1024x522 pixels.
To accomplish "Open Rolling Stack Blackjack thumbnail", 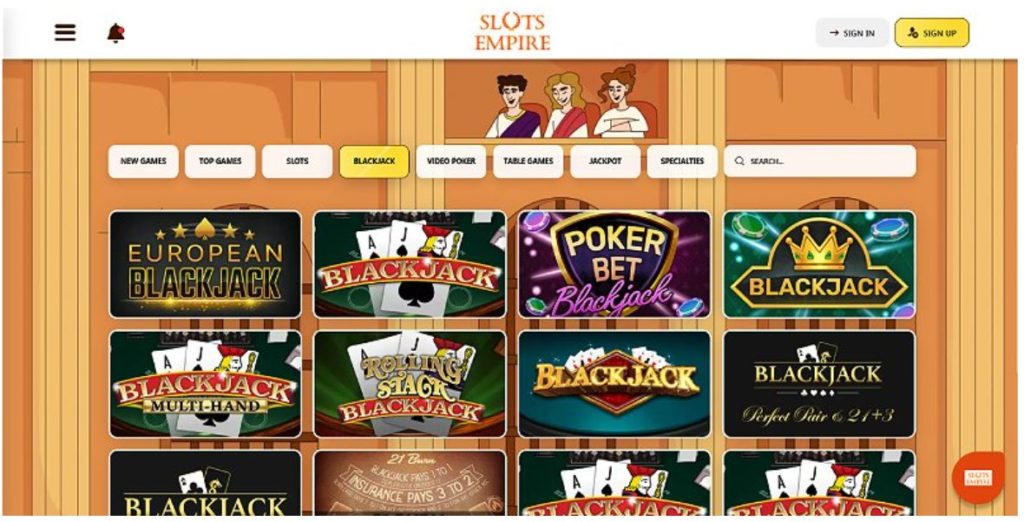I will tap(409, 384).
